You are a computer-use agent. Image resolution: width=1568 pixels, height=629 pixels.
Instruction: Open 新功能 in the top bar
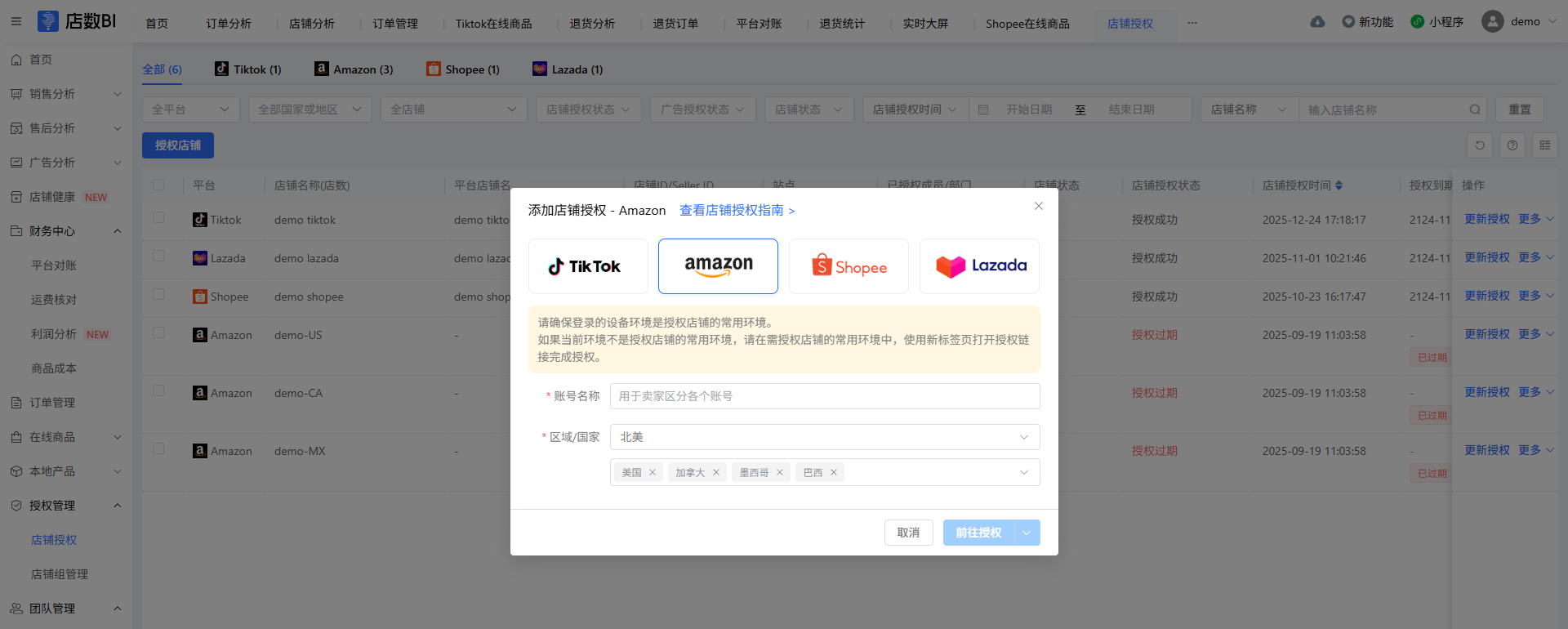click(x=1368, y=22)
